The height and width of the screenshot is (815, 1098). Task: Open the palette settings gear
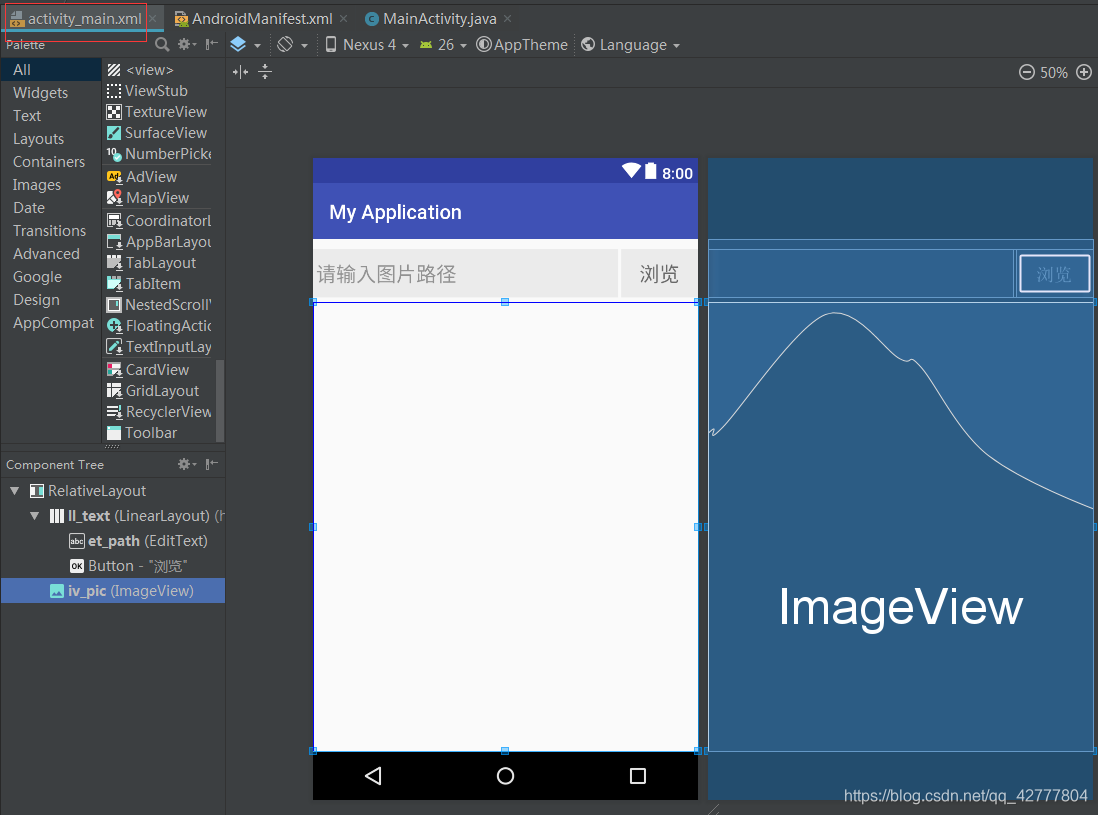[186, 44]
